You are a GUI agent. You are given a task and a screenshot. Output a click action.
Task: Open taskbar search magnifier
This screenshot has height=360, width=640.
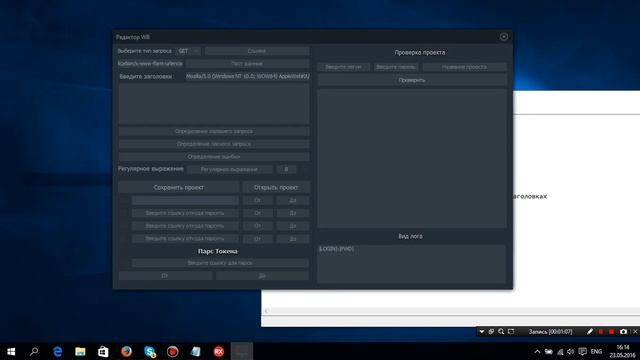click(x=34, y=351)
